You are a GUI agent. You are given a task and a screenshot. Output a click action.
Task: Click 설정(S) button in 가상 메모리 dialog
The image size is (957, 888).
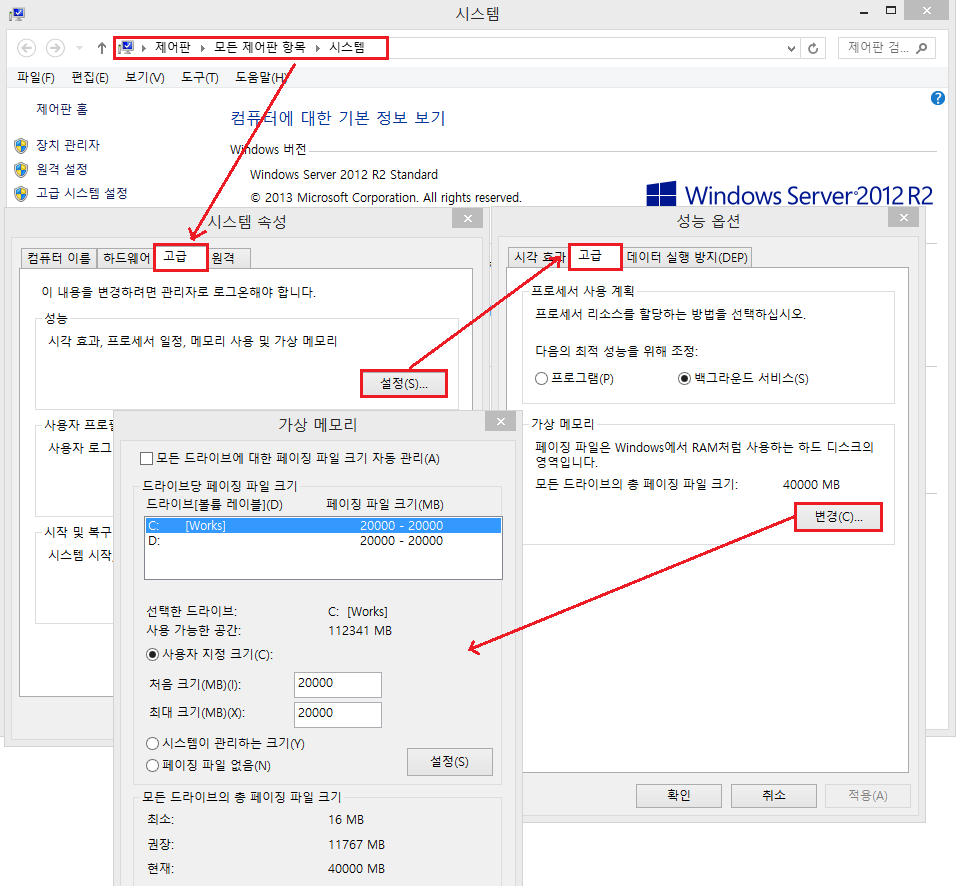pos(449,762)
